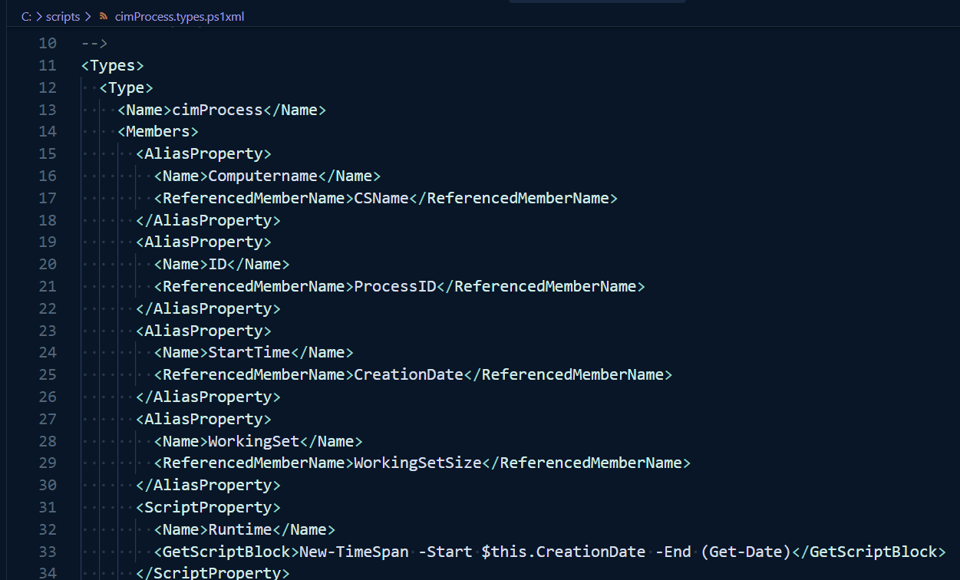This screenshot has height=580, width=960.
Task: Click line number 23
Action: (x=47, y=331)
